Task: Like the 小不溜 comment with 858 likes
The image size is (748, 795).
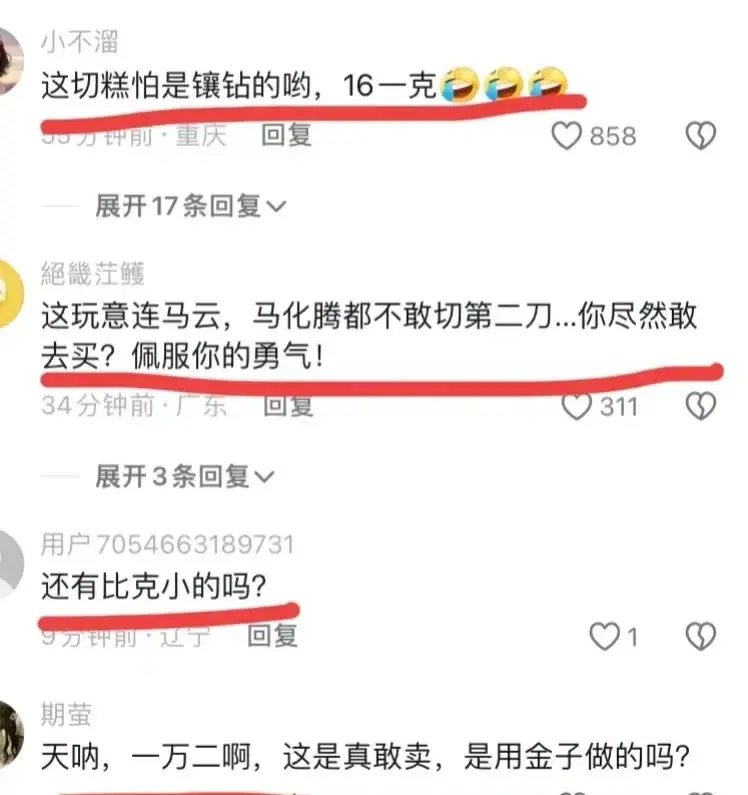Action: (x=566, y=136)
